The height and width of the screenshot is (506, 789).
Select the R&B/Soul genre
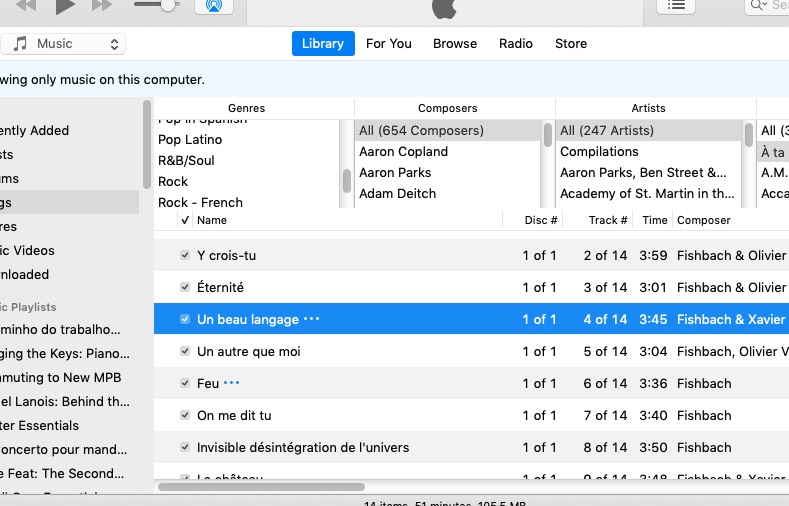[186, 160]
